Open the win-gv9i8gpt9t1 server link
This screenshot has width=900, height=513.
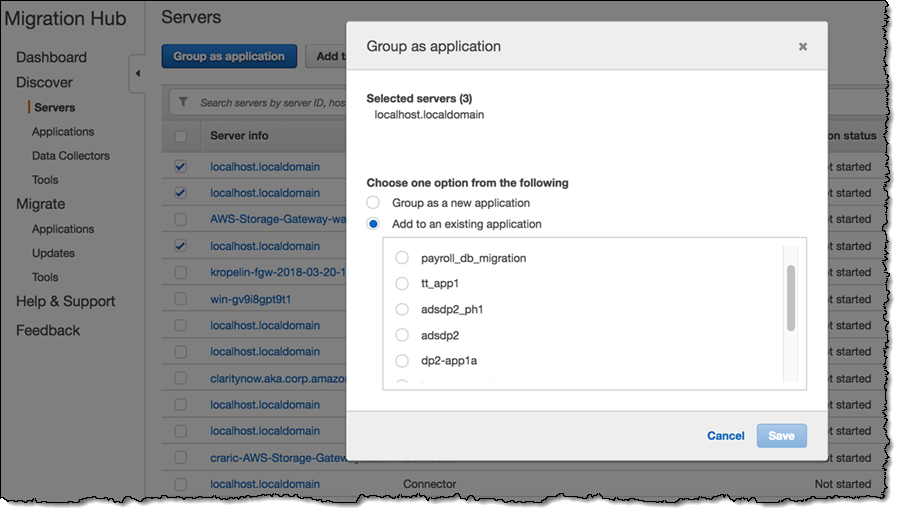[250, 299]
